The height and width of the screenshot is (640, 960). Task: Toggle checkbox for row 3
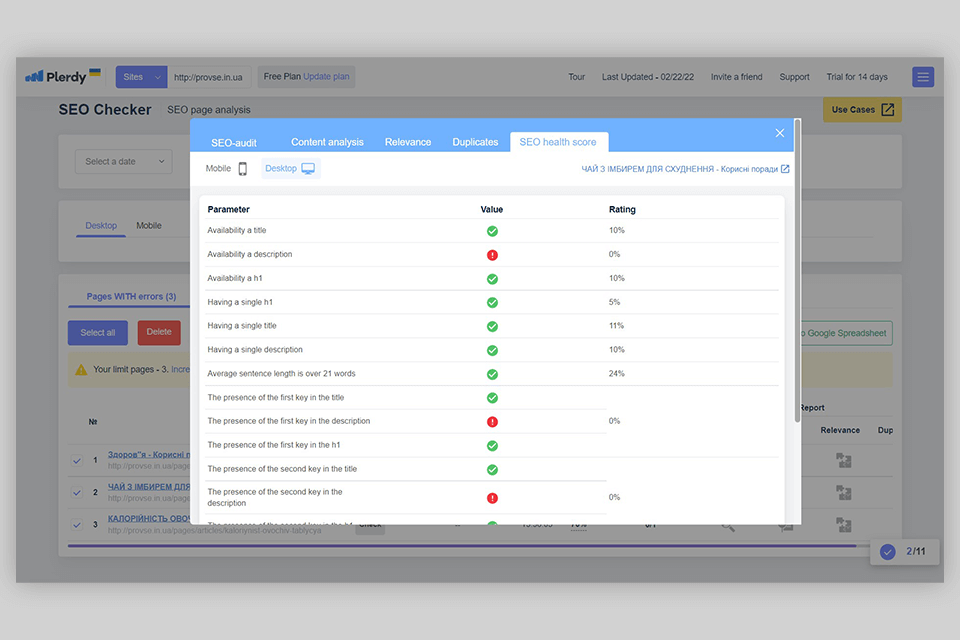77,524
